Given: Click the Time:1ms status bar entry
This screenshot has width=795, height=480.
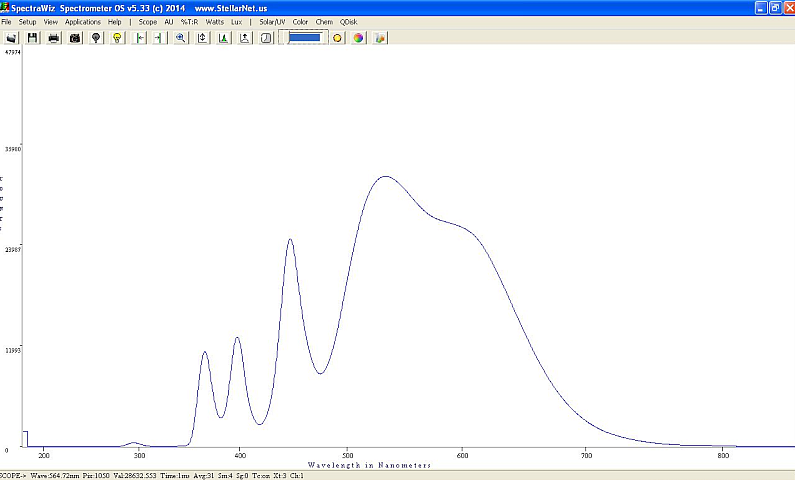Looking at the screenshot, I should (175, 476).
